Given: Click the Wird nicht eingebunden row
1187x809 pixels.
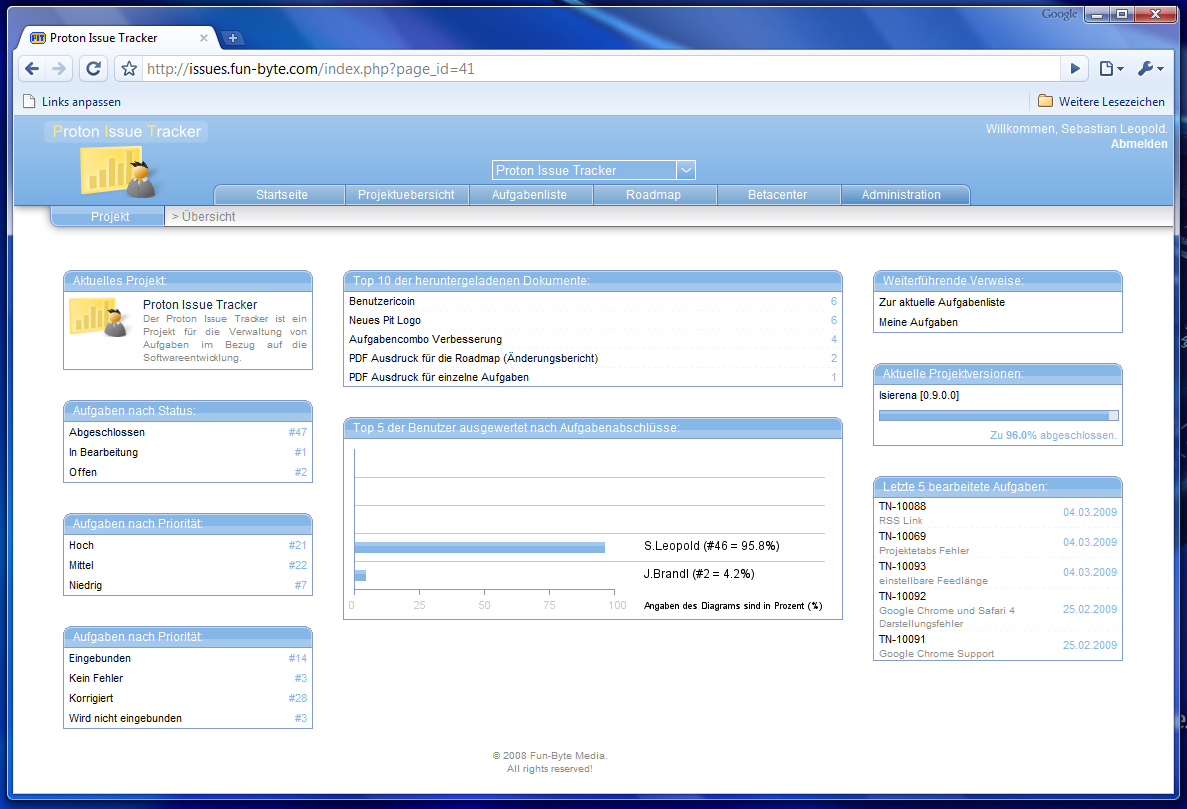Looking at the screenshot, I should tap(188, 718).
